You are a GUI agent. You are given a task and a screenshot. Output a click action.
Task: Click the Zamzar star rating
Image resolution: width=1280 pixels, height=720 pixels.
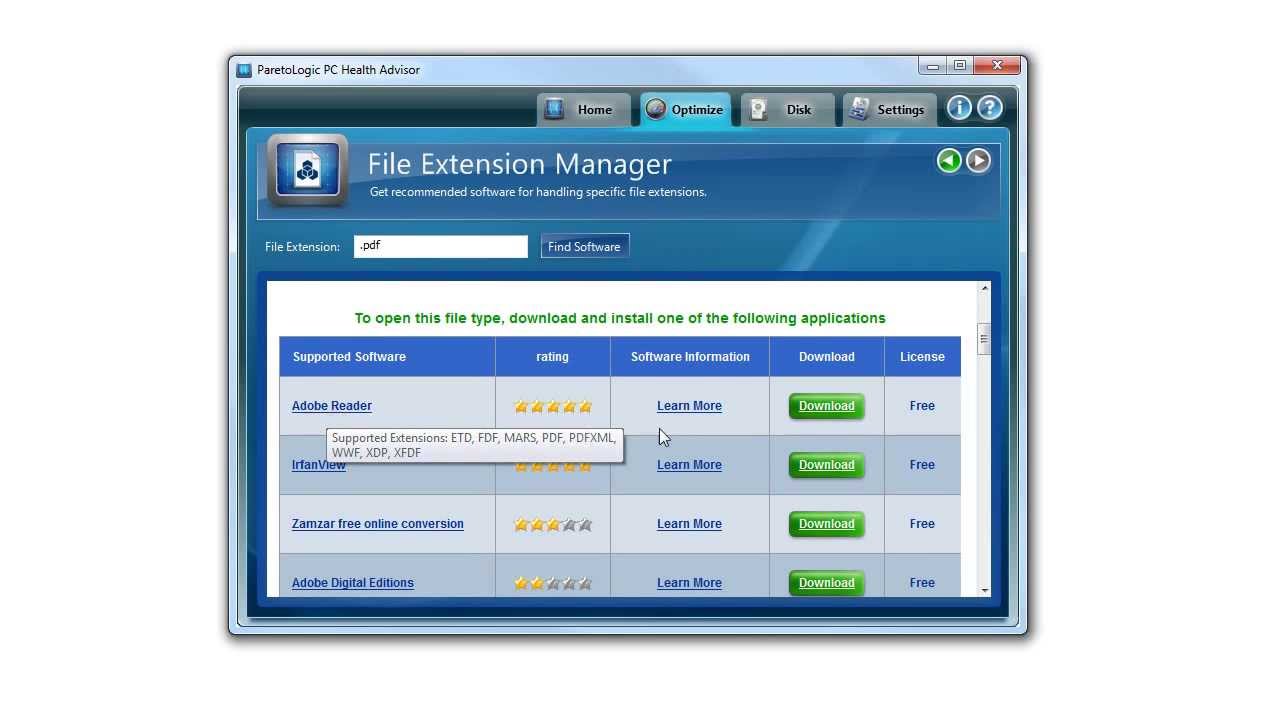(x=553, y=524)
